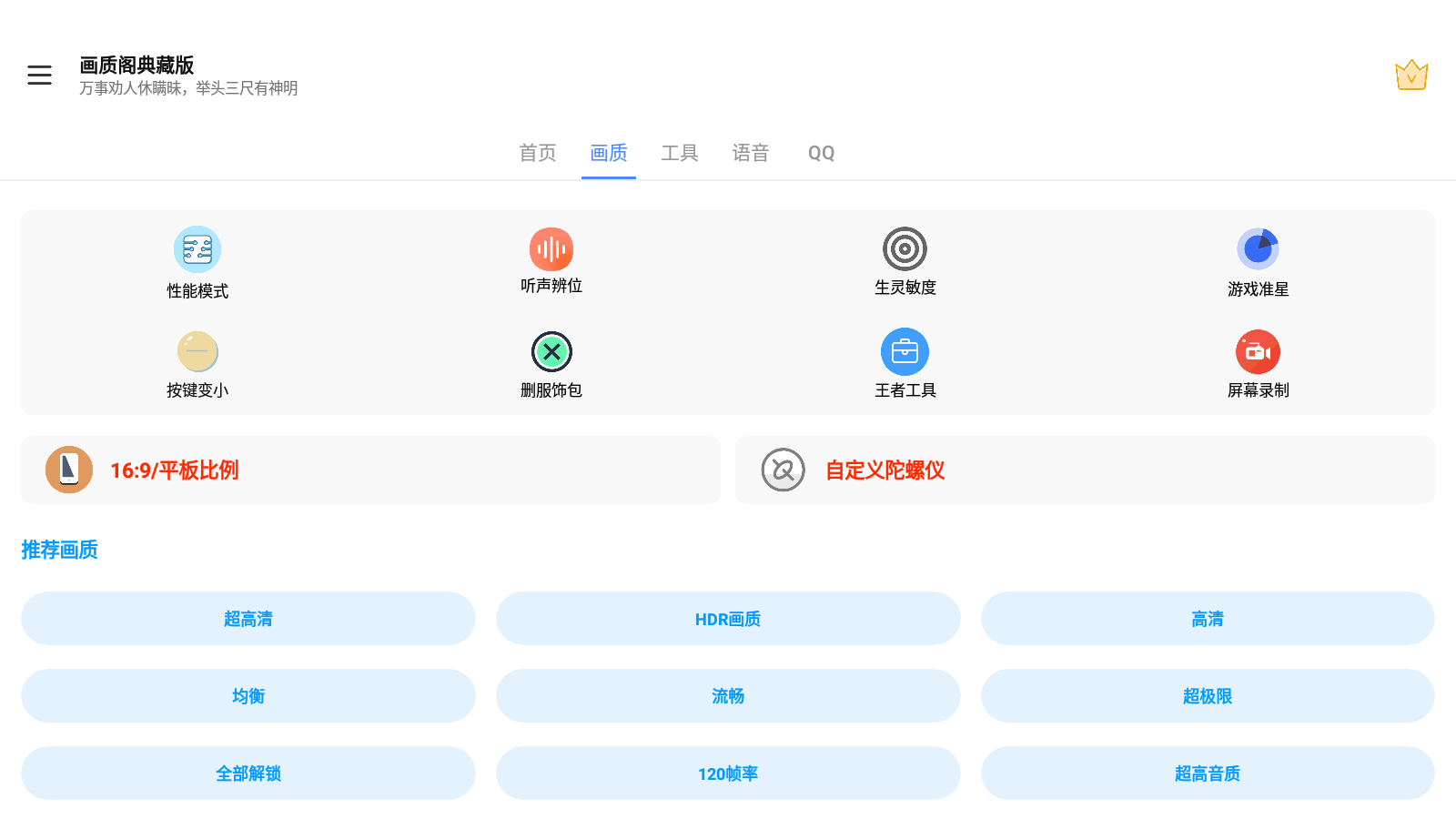Click the 性能模式 label
Image resolution: width=1456 pixels, height=819 pixels.
pos(197,291)
